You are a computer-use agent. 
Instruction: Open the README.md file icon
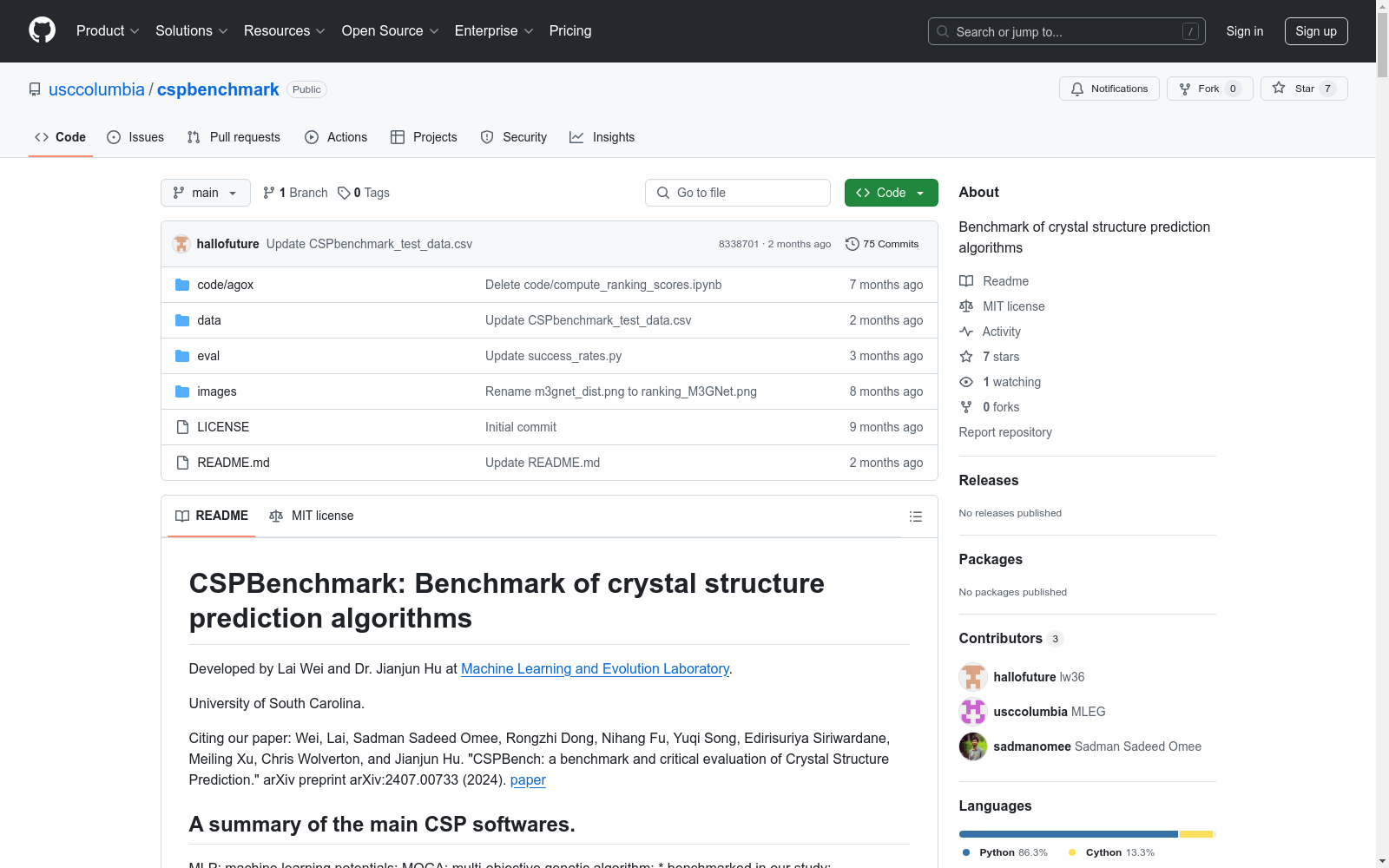(182, 463)
